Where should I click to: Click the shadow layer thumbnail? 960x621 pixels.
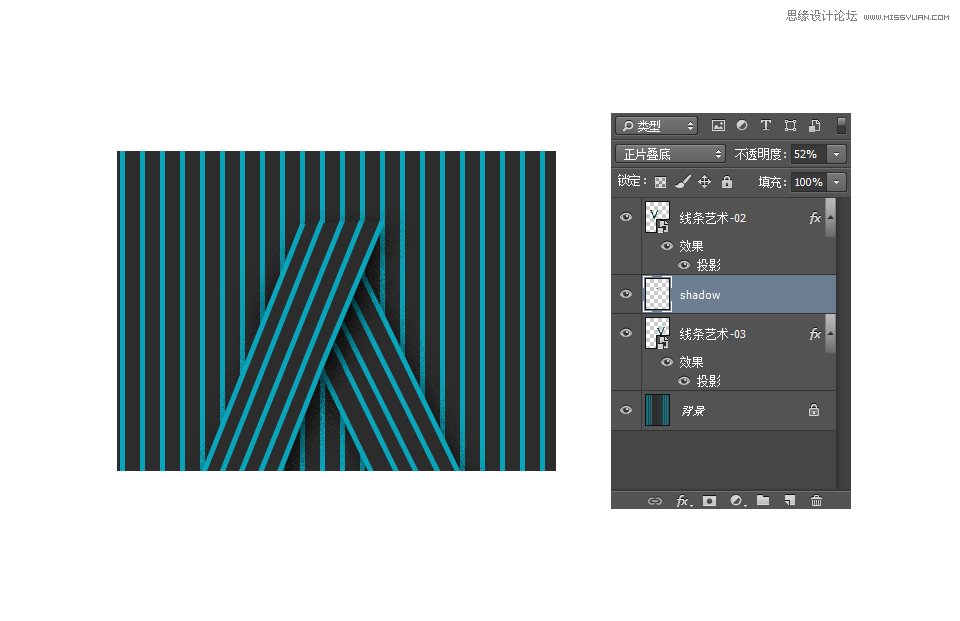point(657,294)
